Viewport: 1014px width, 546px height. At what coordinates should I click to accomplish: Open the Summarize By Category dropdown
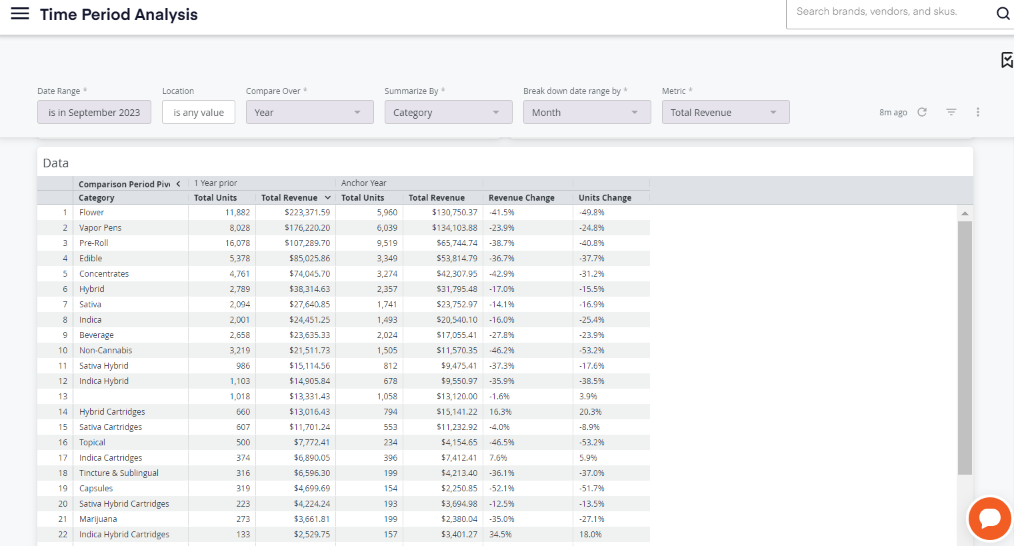(x=448, y=112)
